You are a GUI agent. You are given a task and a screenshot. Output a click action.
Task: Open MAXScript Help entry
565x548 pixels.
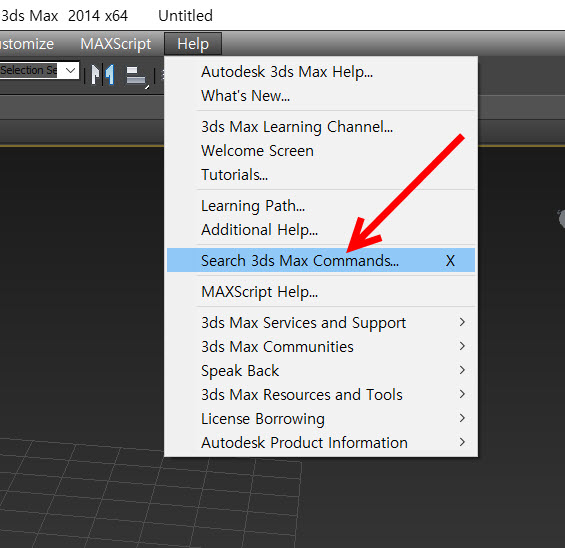[x=321, y=291]
